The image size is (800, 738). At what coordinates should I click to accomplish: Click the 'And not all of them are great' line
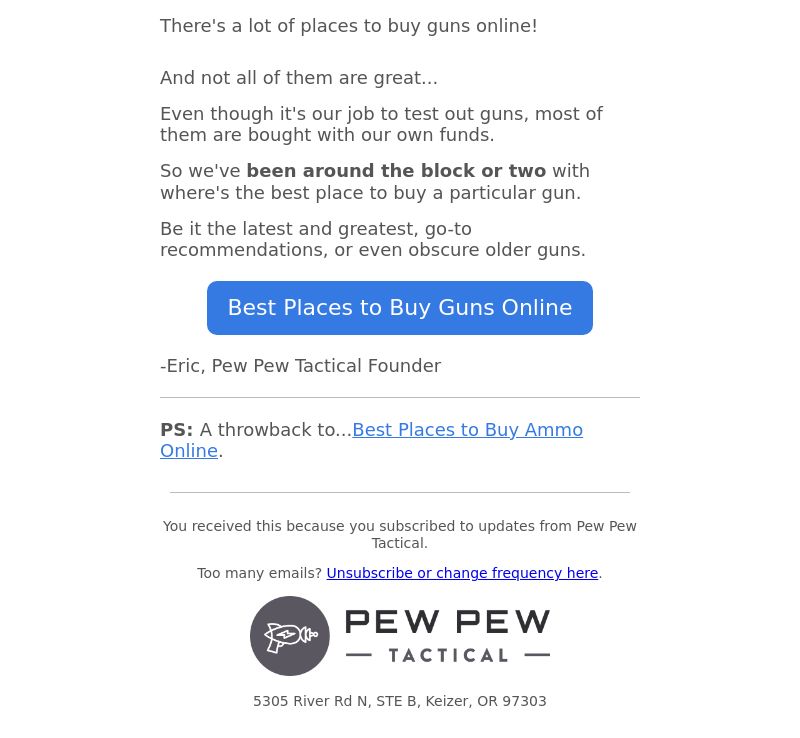(x=299, y=78)
